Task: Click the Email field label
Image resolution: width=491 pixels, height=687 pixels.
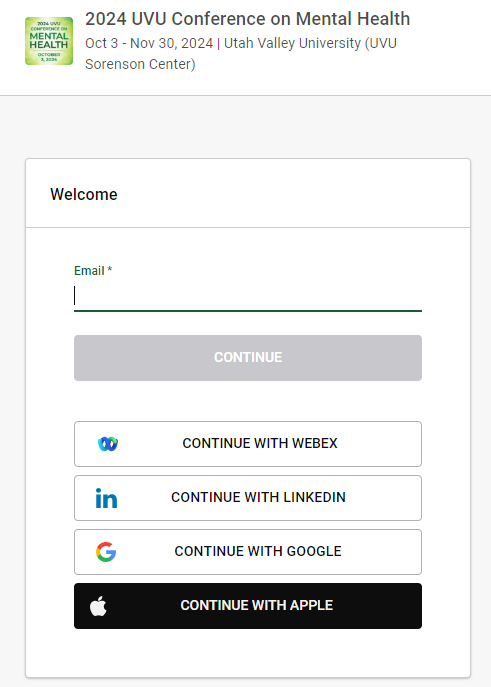Action: [x=89, y=271]
